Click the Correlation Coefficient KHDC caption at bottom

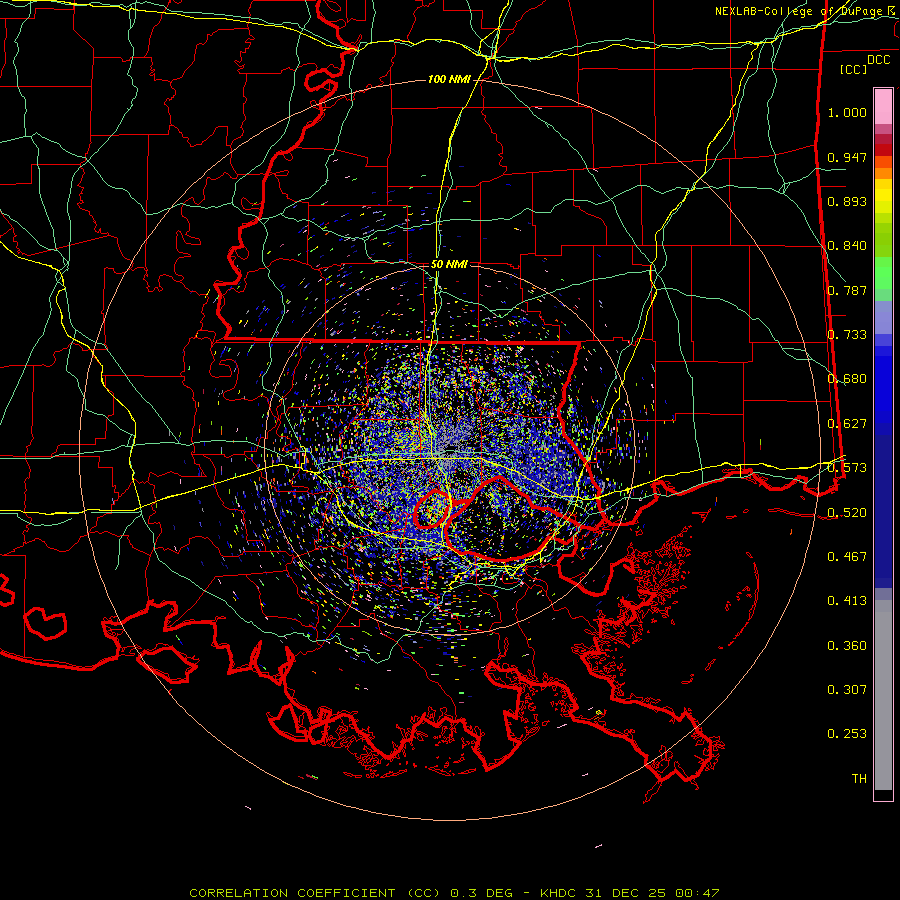(x=454, y=893)
